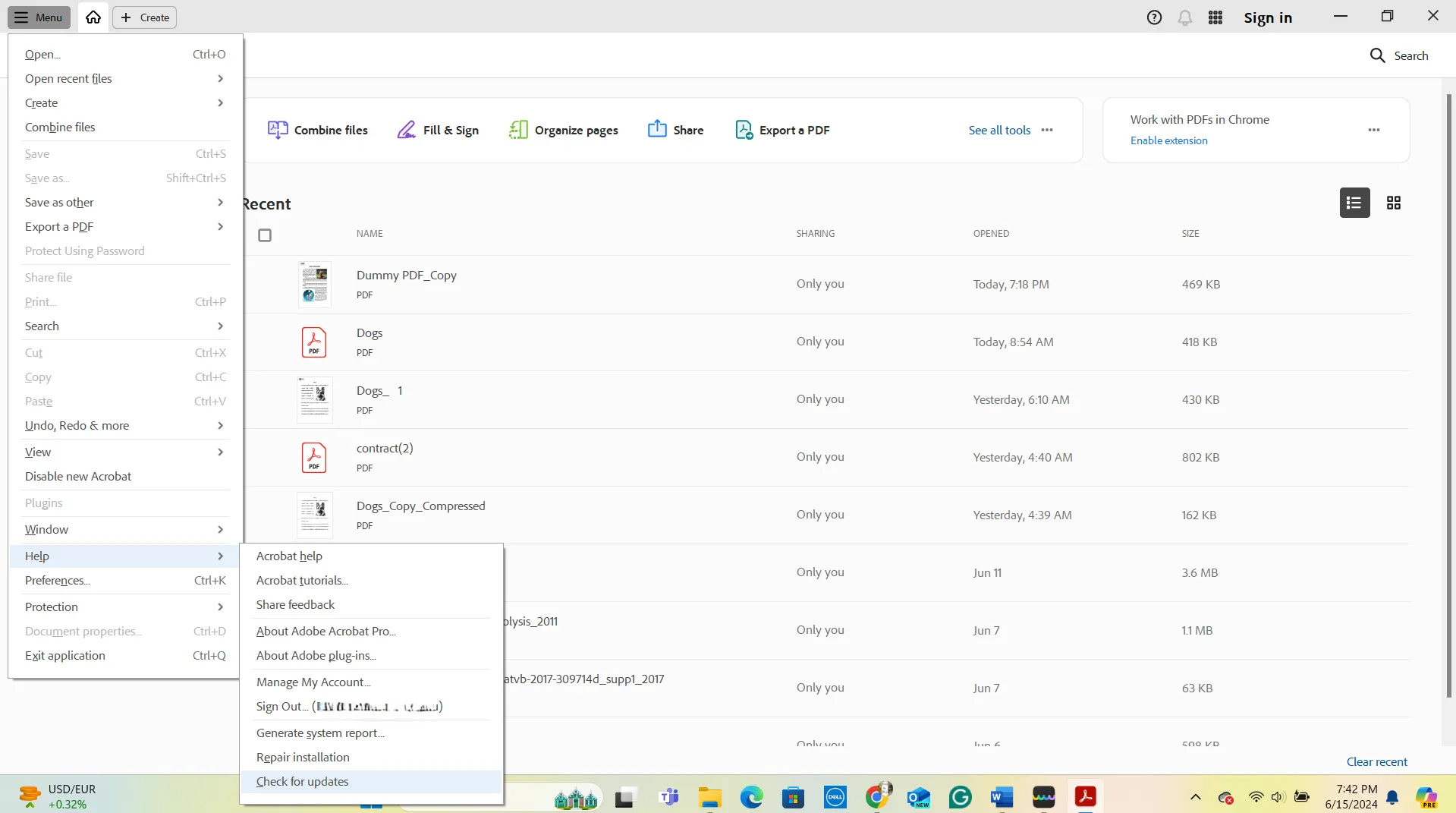Image resolution: width=1456 pixels, height=813 pixels.
Task: Expand the Protection submenu
Action: [125, 607]
